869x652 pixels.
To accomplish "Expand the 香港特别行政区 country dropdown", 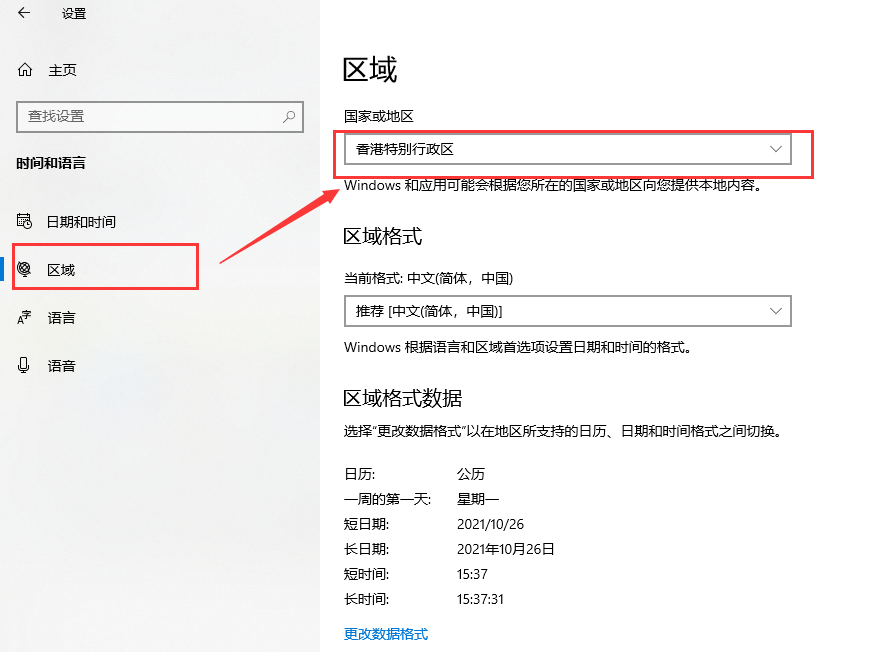I will coord(560,150).
